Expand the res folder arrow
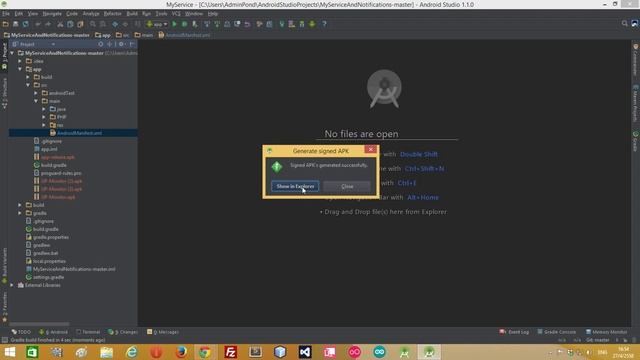This screenshot has height=360, width=640. tap(44, 125)
